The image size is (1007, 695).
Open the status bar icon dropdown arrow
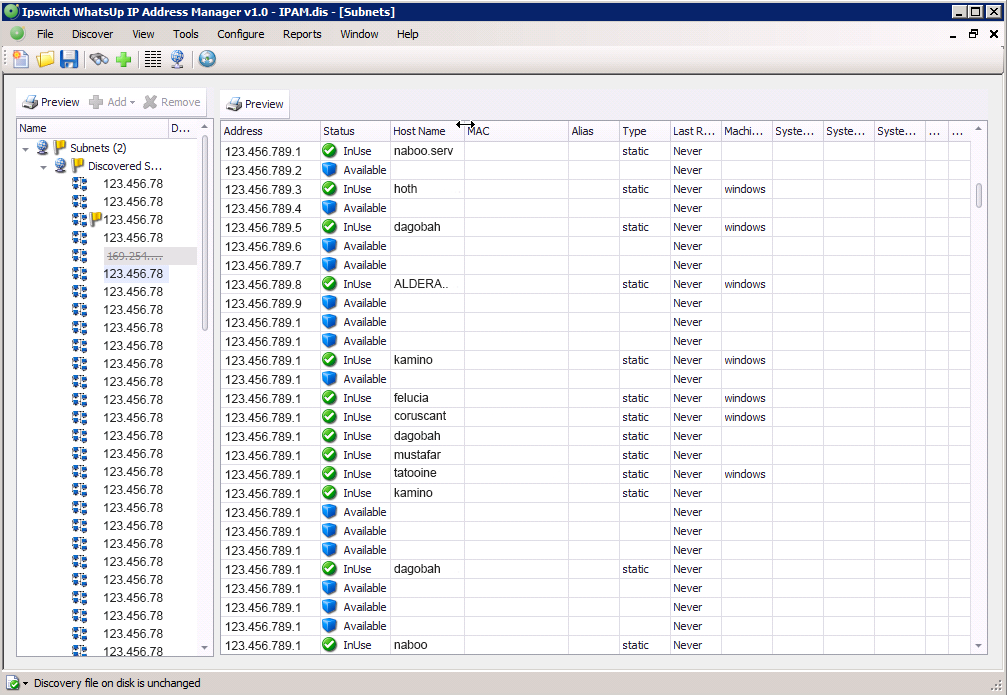tap(26, 683)
